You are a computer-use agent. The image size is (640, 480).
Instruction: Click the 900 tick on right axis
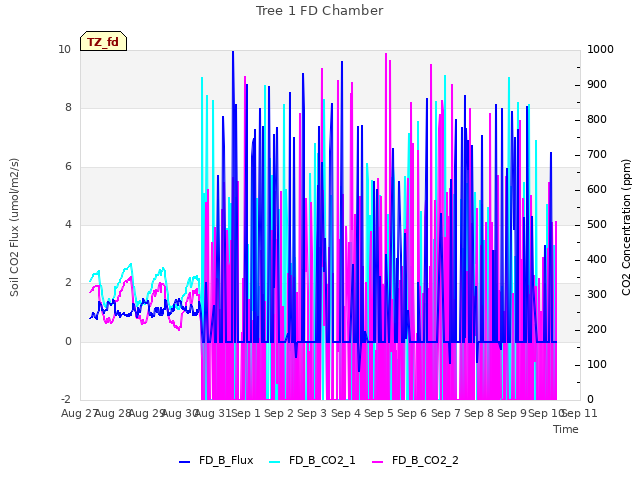click(597, 84)
